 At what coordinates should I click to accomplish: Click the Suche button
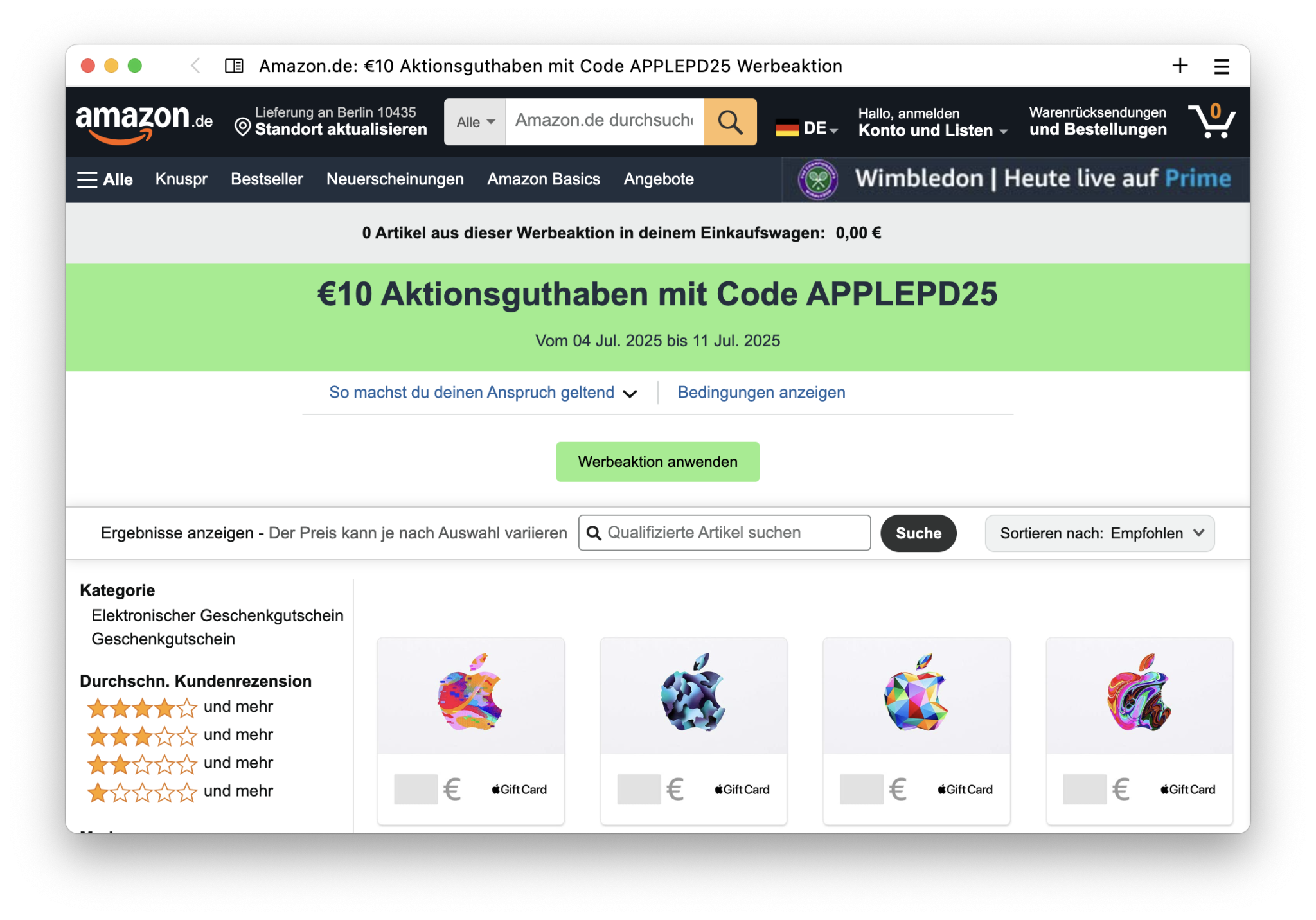click(x=918, y=533)
